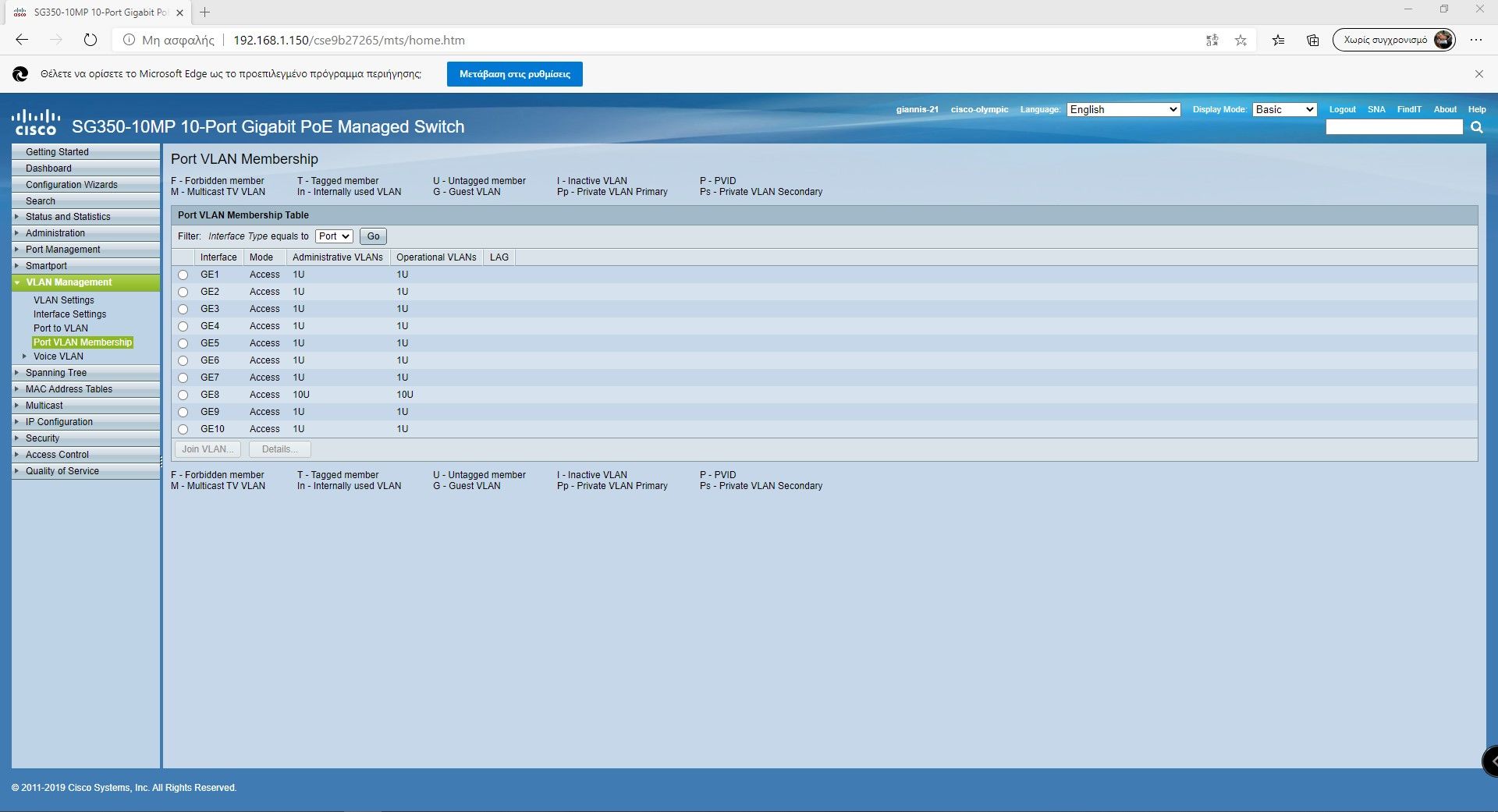This screenshot has height=812, width=1498.
Task: Open a new browser tab
Action: click(204, 12)
